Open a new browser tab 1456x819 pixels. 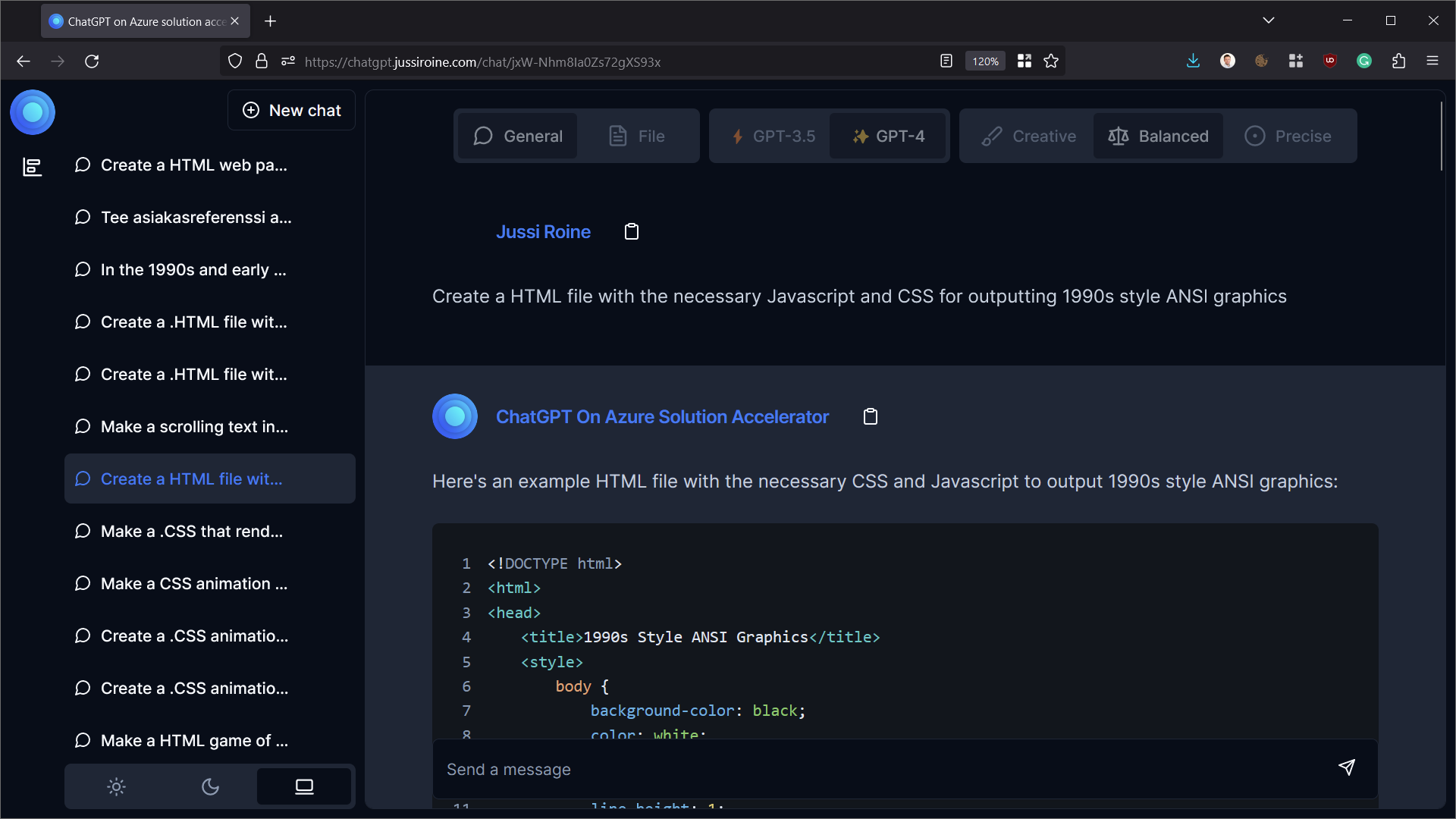click(271, 21)
